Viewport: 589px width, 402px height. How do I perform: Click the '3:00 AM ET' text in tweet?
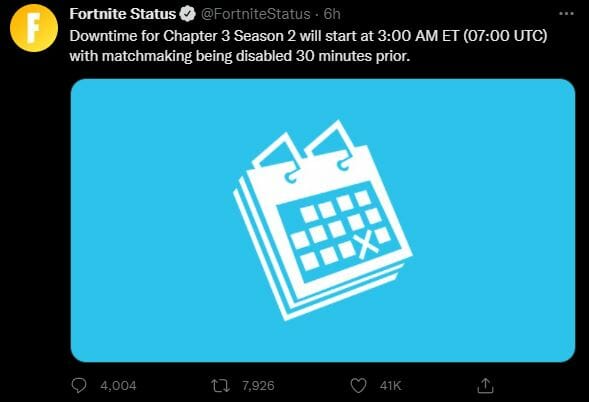point(418,36)
